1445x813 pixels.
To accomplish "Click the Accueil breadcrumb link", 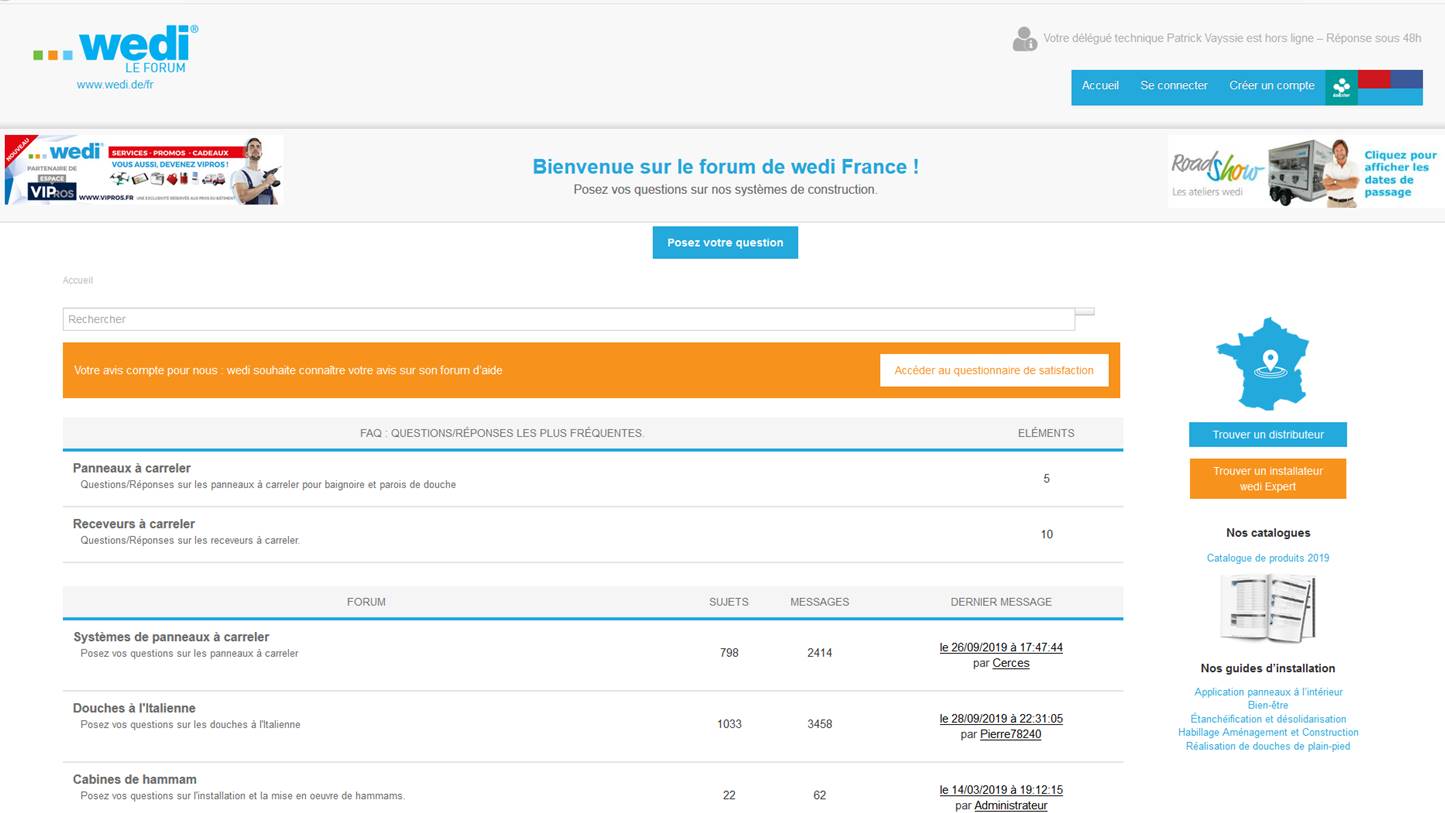I will click(x=78, y=281).
